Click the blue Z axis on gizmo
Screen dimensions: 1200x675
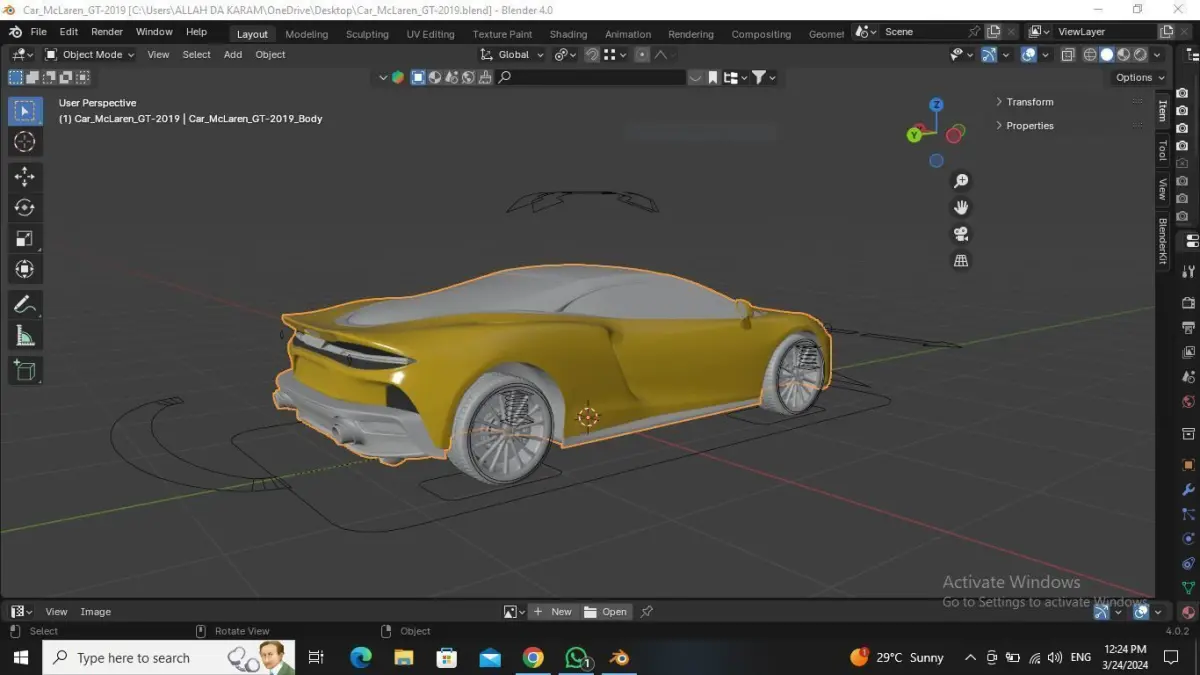coord(937,104)
